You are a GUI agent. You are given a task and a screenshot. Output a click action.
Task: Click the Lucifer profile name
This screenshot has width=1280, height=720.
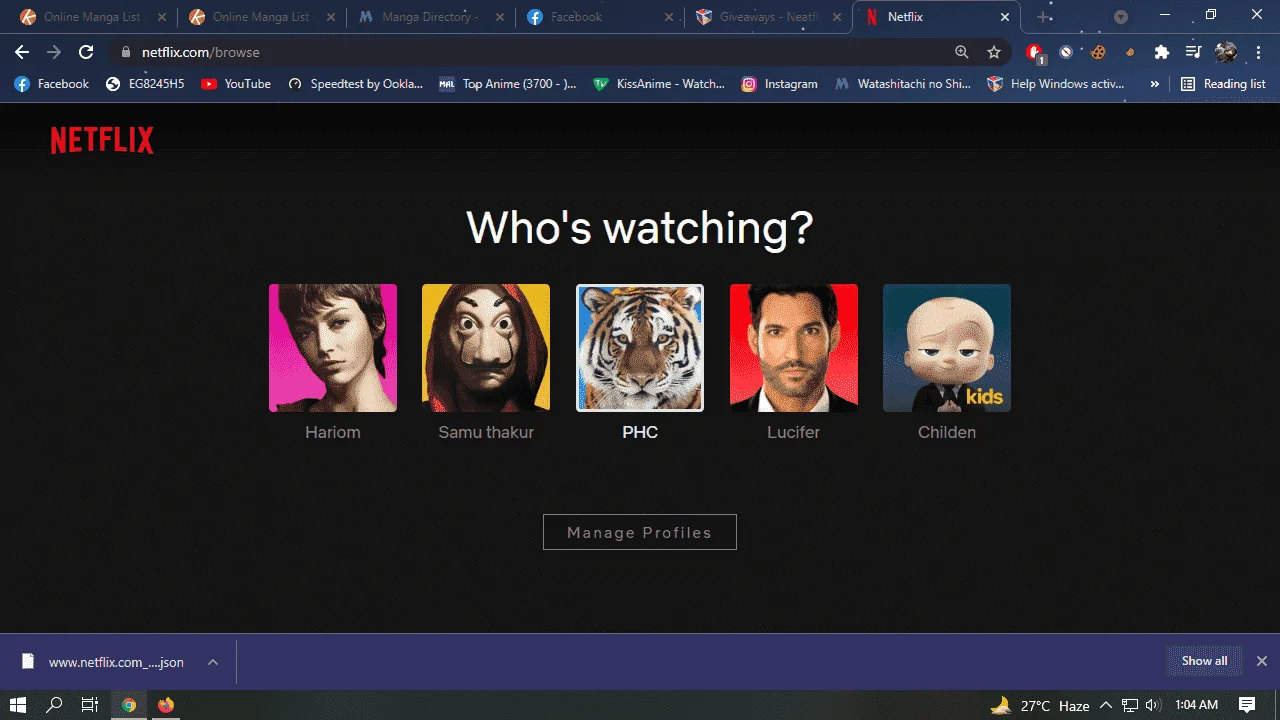[x=794, y=432]
